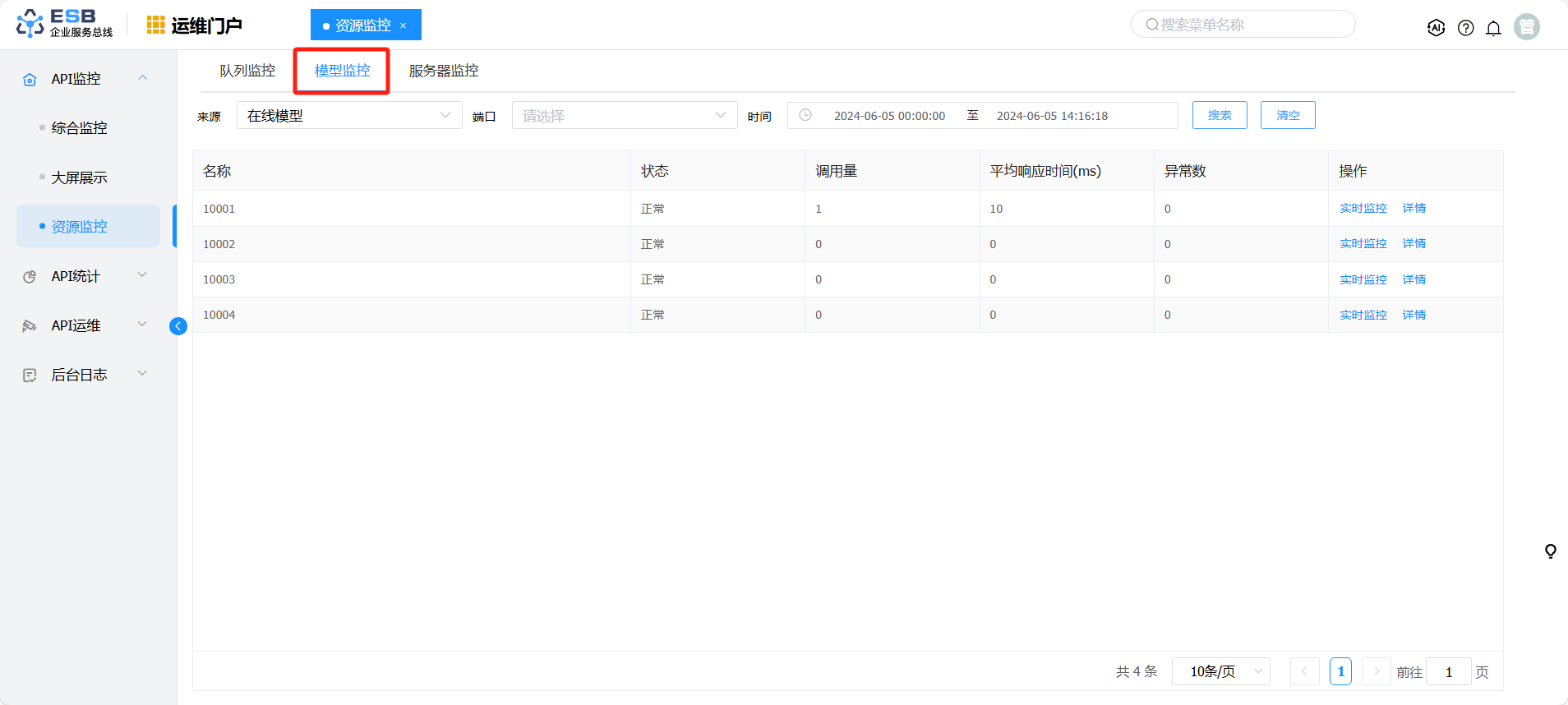Open the 来源 dropdown showing 在线模型
The width and height of the screenshot is (1568, 705).
tap(349, 116)
